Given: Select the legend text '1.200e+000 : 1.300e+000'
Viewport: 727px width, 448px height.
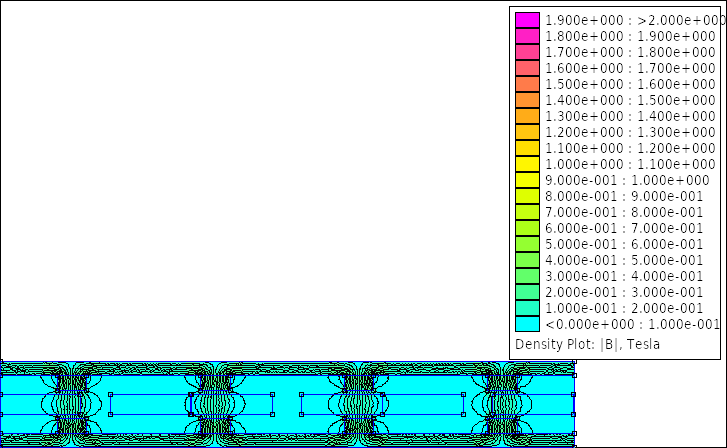Looking at the screenshot, I should coord(631,132).
